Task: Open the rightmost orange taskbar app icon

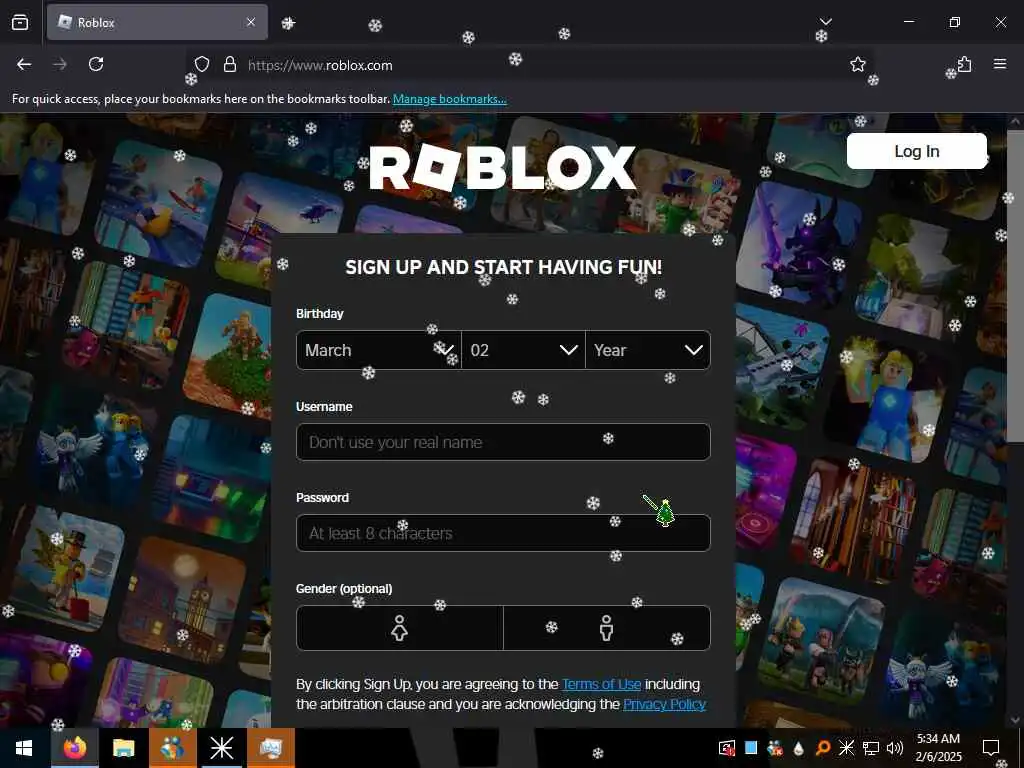Action: click(x=270, y=748)
